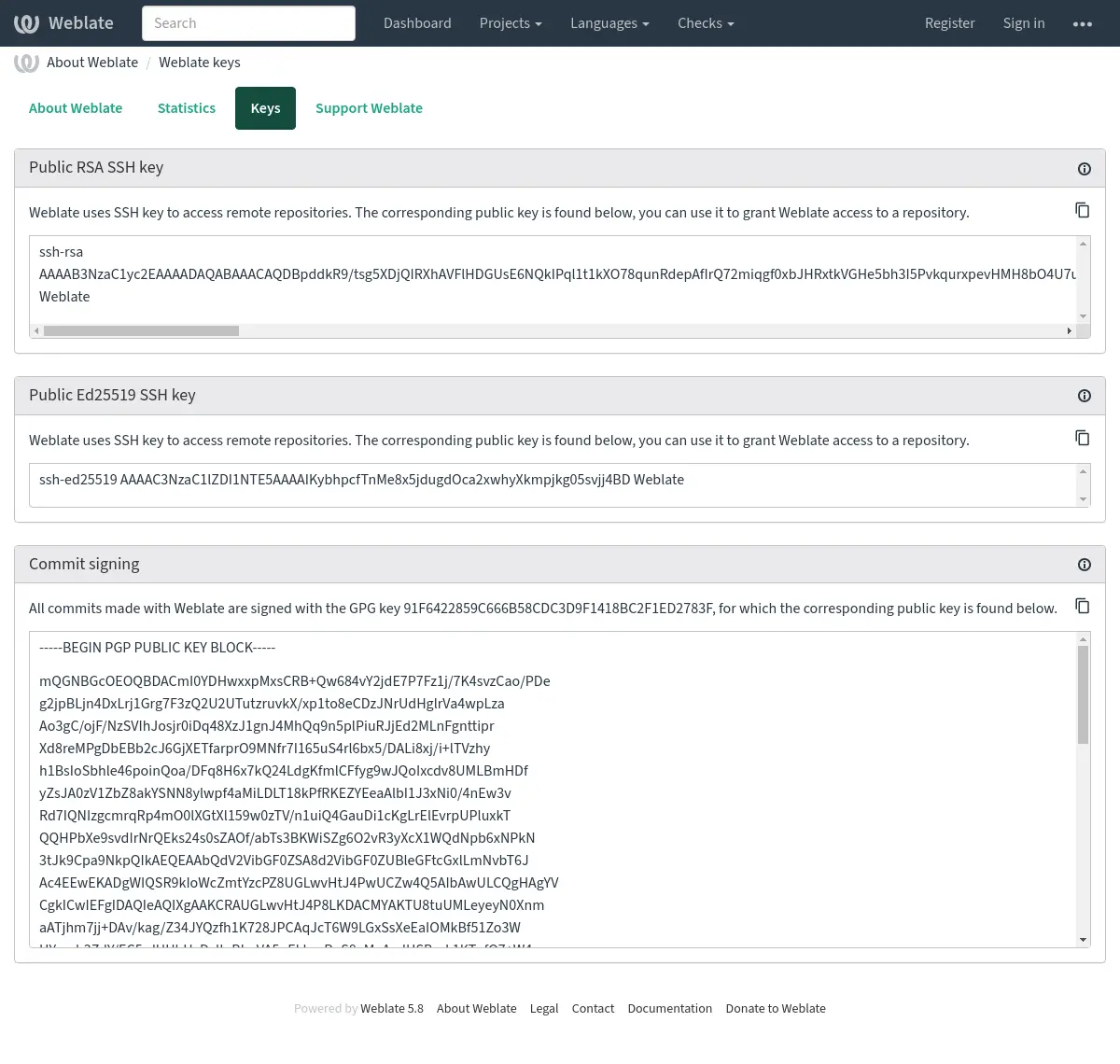
Task: Click the 'Public Ed25519 SSH key' panel heading
Action: tap(112, 396)
